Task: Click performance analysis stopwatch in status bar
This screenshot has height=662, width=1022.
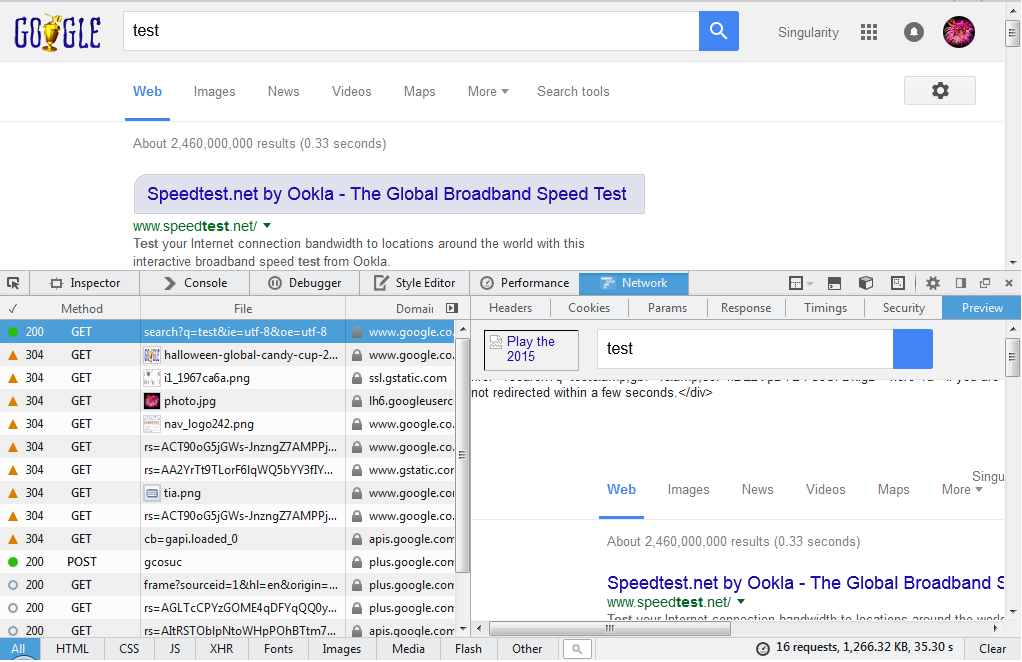Action: 763,648
